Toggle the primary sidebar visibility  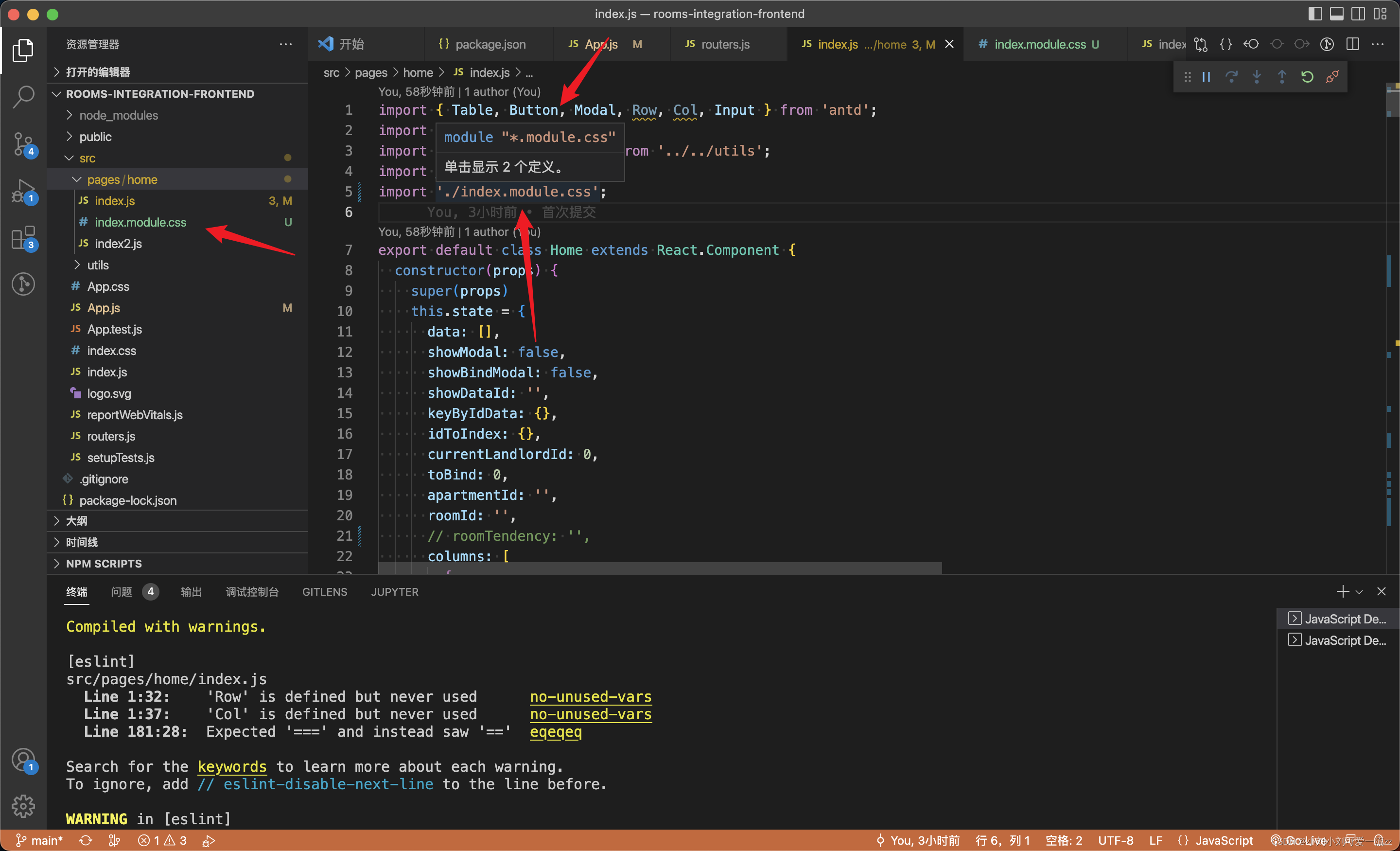(x=1315, y=14)
